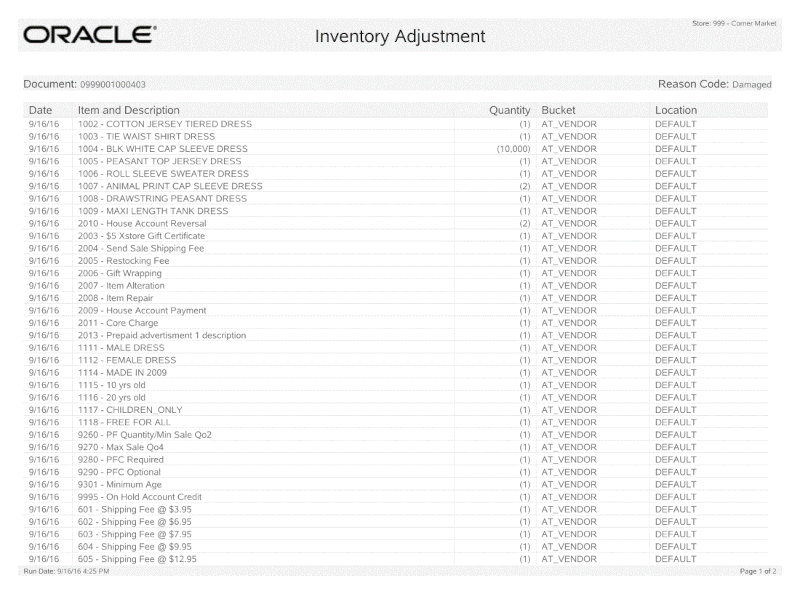This screenshot has width=800, height=594.
Task: Select row 1002 - COTTON JERSEY TIERED DRESS
Action: click(395, 124)
